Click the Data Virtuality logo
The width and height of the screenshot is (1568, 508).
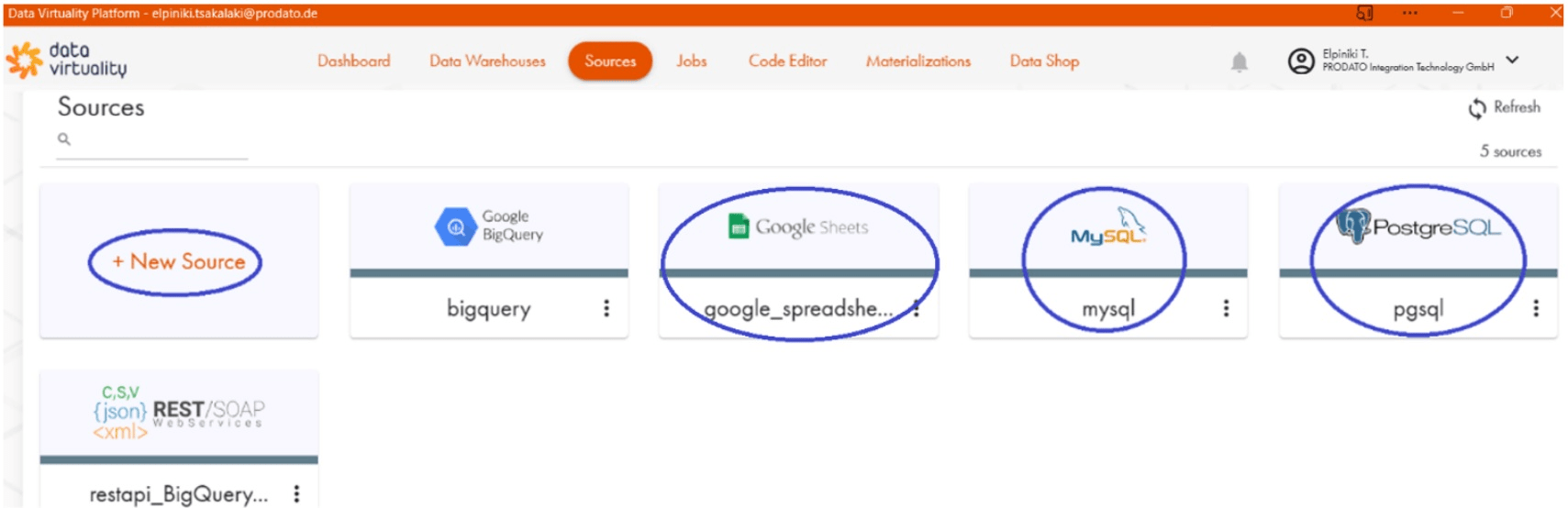pos(66,61)
